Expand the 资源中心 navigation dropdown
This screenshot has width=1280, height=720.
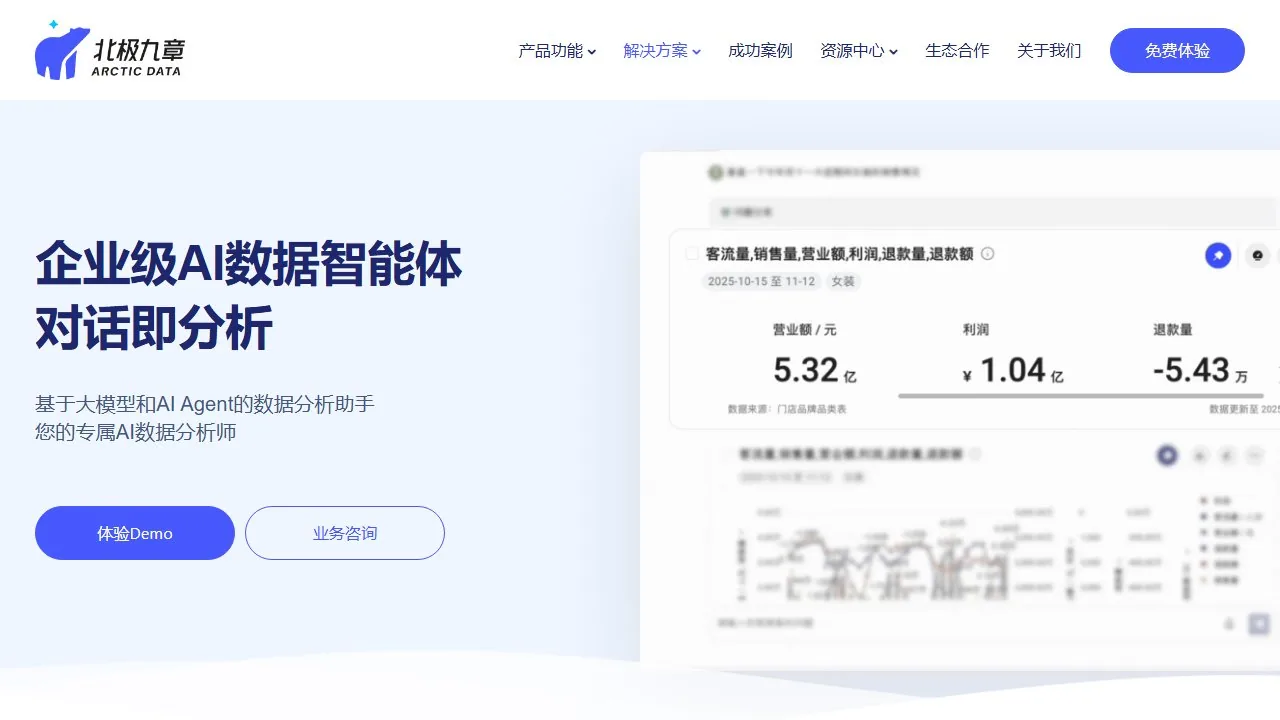click(859, 51)
